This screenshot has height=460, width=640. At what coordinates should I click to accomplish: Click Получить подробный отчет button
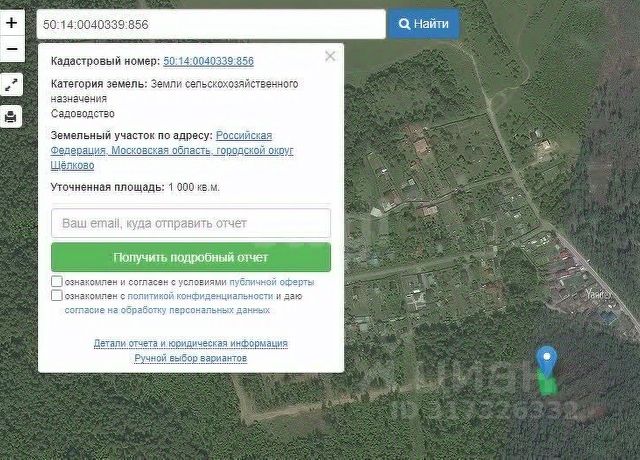coord(191,258)
